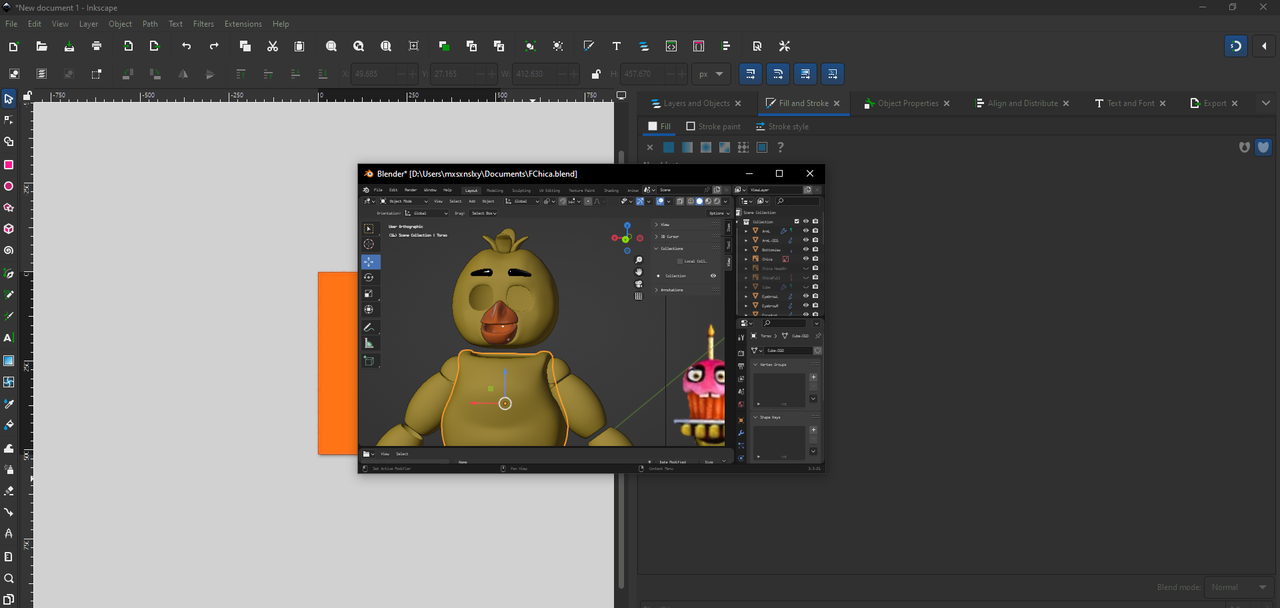Expand Annotations section in Blender sidebar
Viewport: 1280px width, 608px height.
(x=672, y=290)
